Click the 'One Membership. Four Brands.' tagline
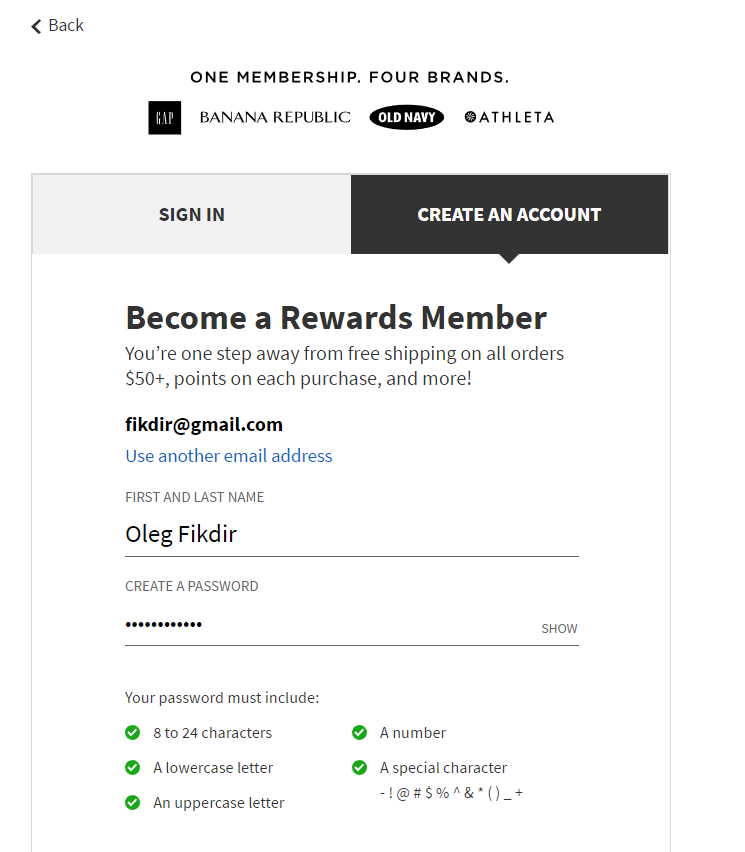The height and width of the screenshot is (852, 745). pos(350,77)
